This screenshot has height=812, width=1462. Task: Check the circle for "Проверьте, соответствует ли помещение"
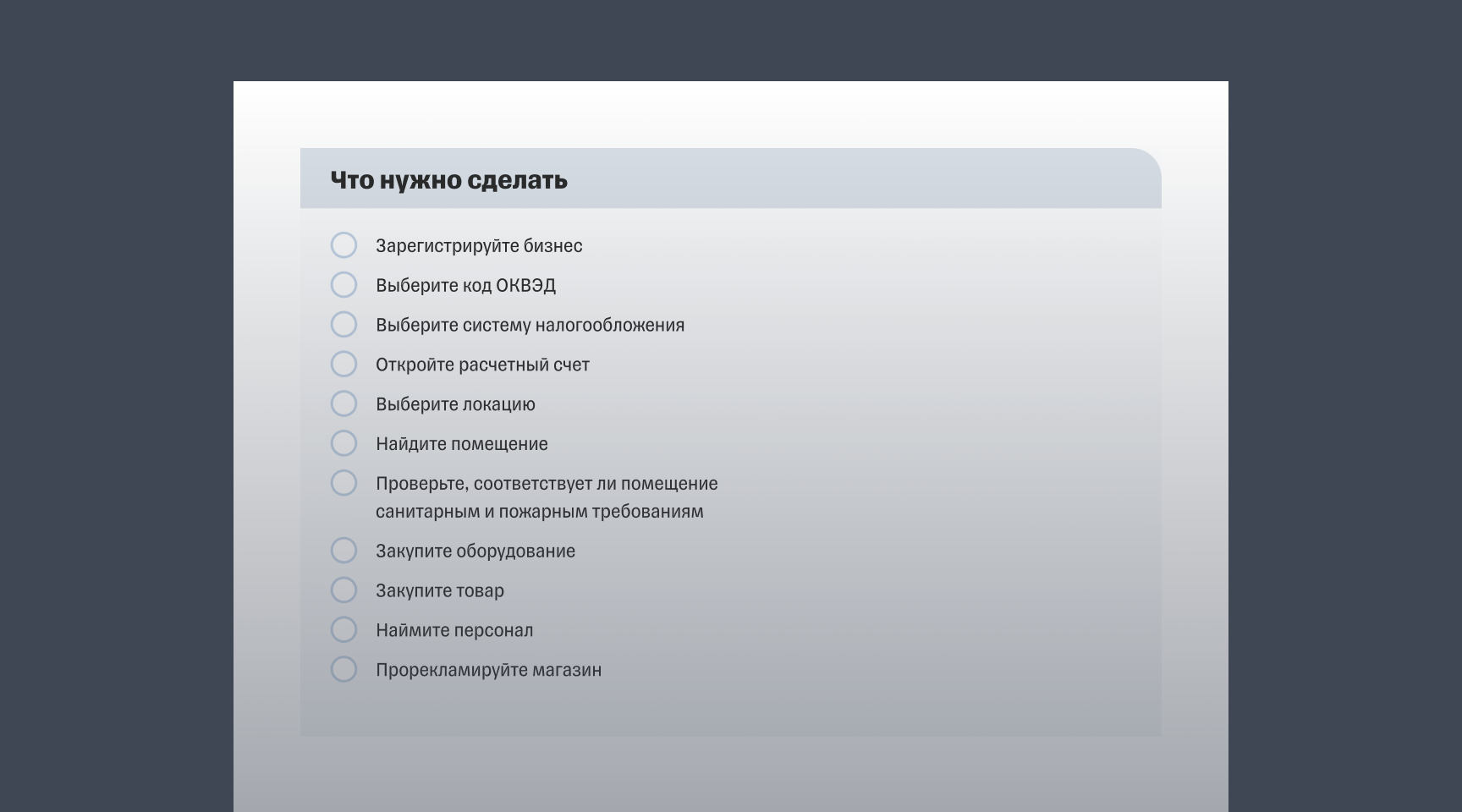tap(344, 483)
